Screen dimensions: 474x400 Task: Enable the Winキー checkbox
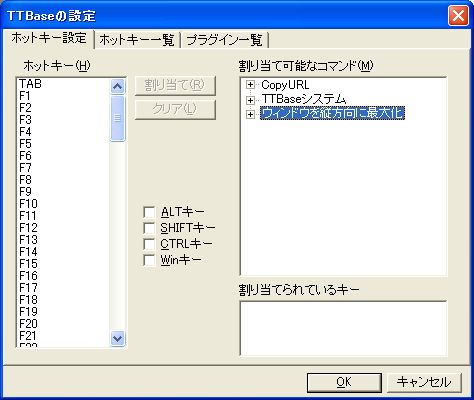[149, 260]
